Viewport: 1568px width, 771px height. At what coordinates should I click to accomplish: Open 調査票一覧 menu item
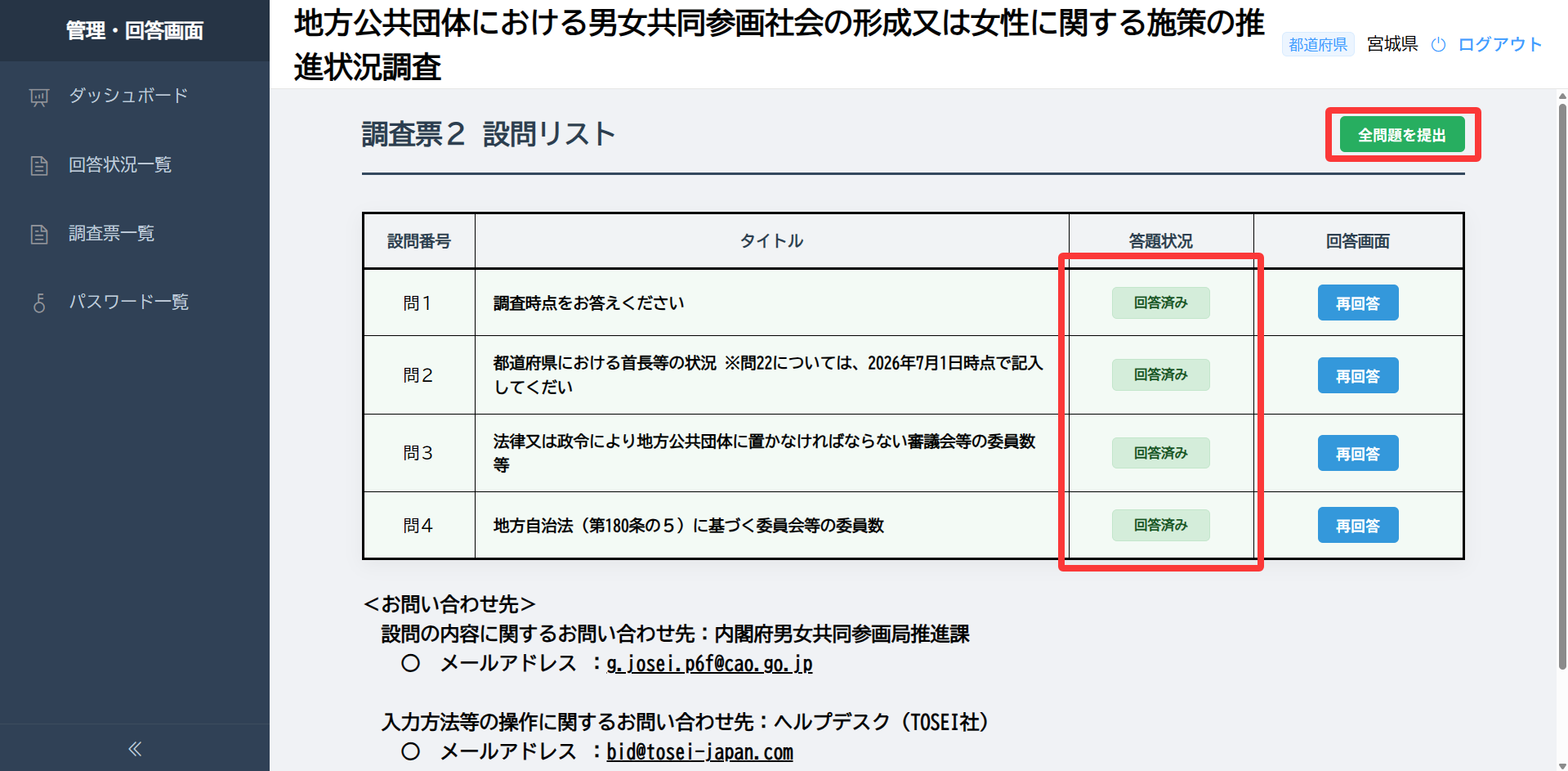pyautogui.click(x=135, y=234)
